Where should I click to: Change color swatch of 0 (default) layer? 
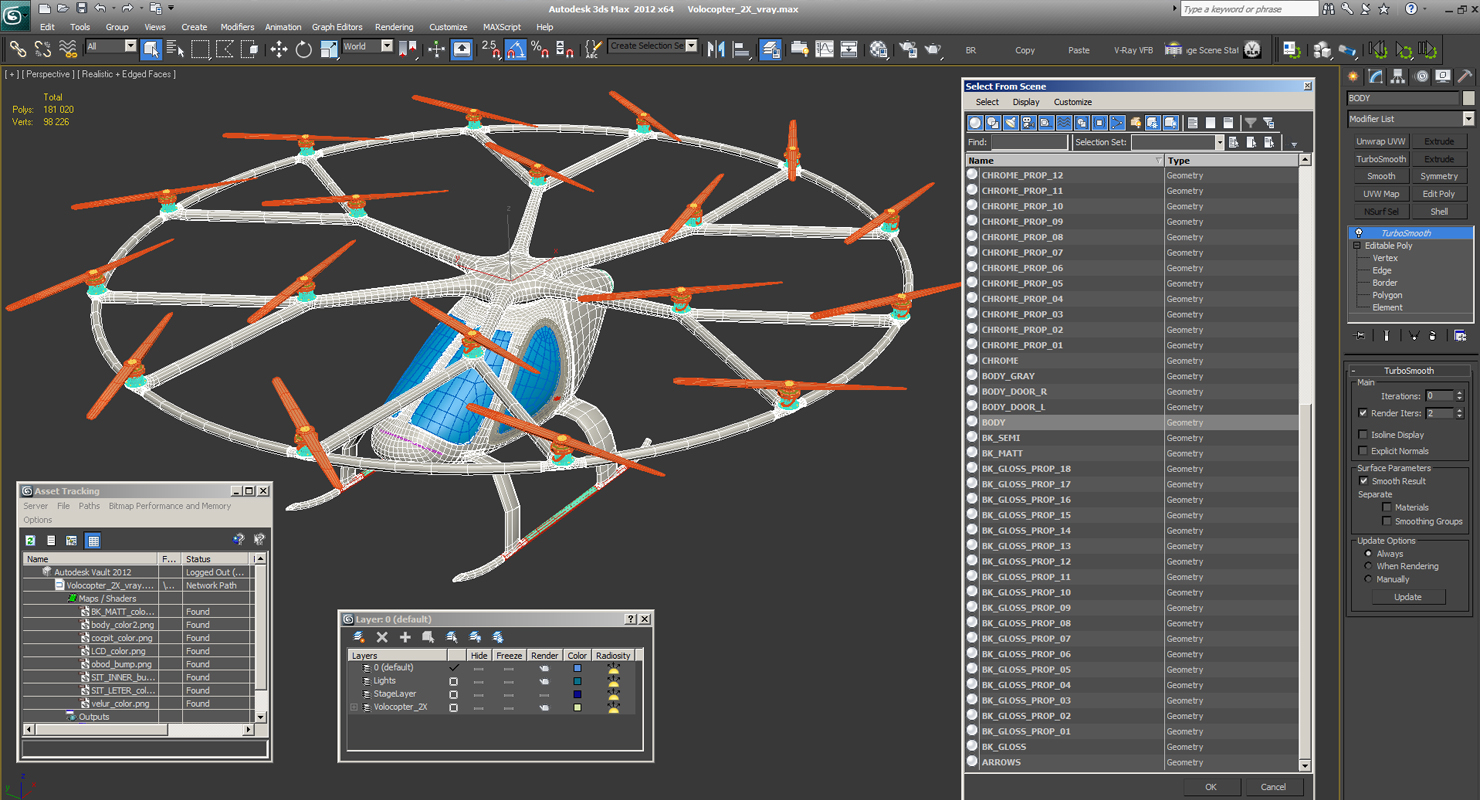577,668
